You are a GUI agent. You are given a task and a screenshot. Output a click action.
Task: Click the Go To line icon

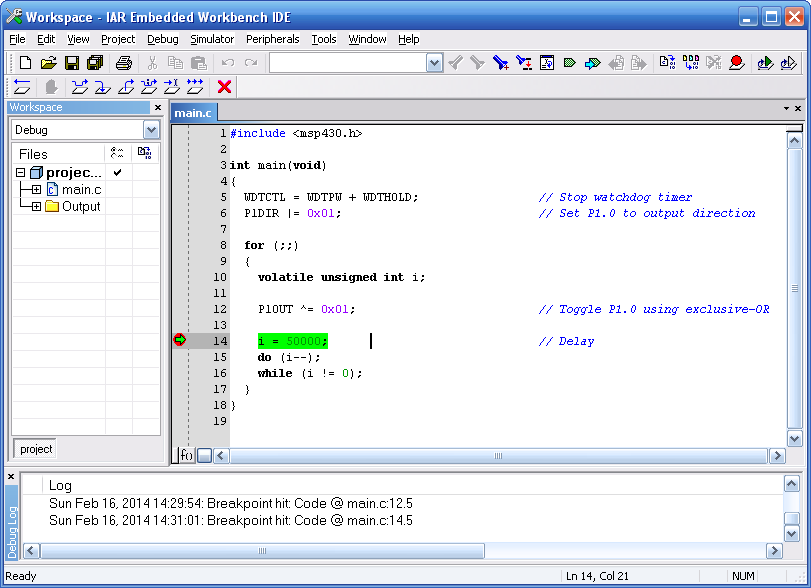(x=547, y=63)
